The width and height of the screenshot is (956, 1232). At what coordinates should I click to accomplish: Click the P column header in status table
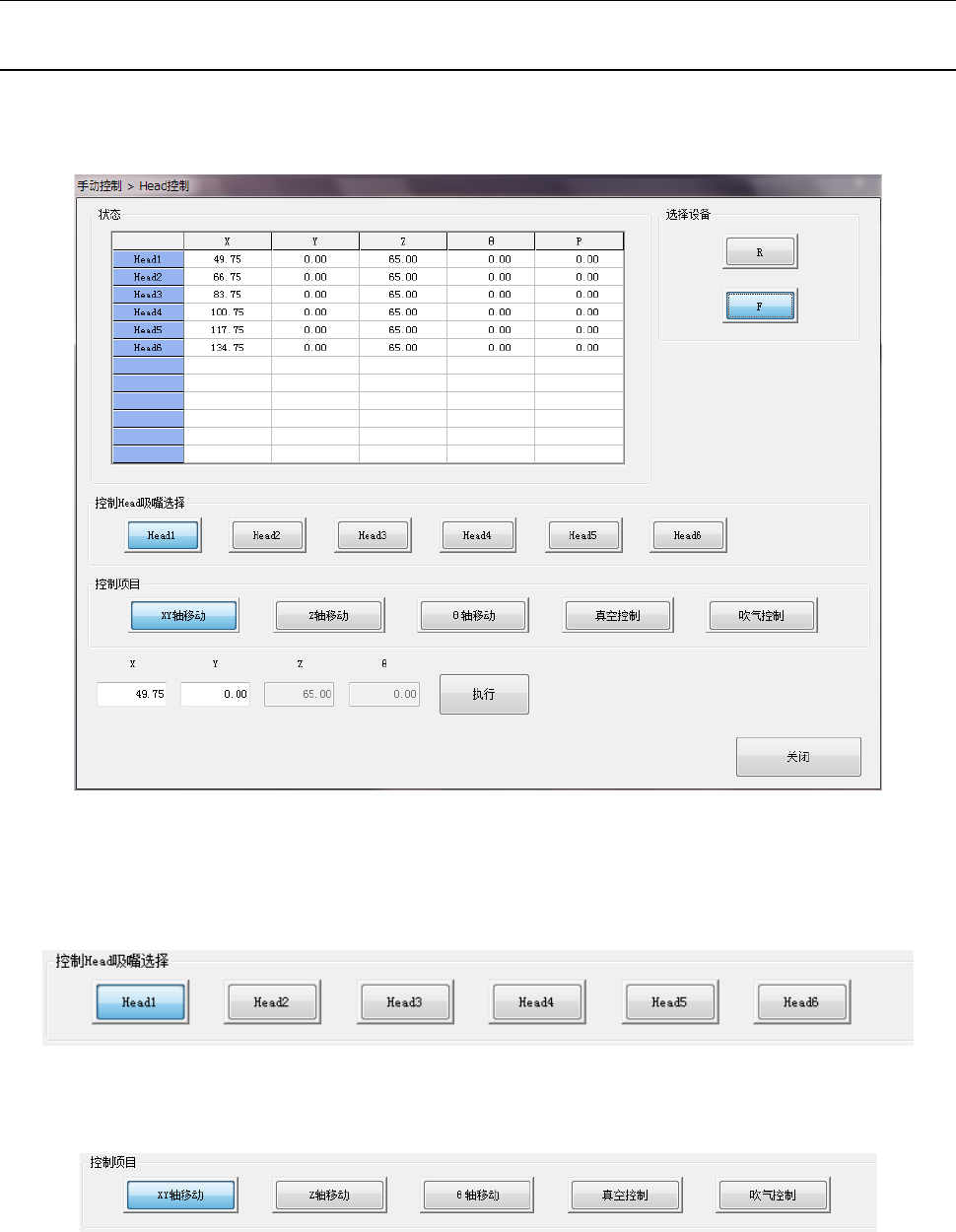coord(580,241)
